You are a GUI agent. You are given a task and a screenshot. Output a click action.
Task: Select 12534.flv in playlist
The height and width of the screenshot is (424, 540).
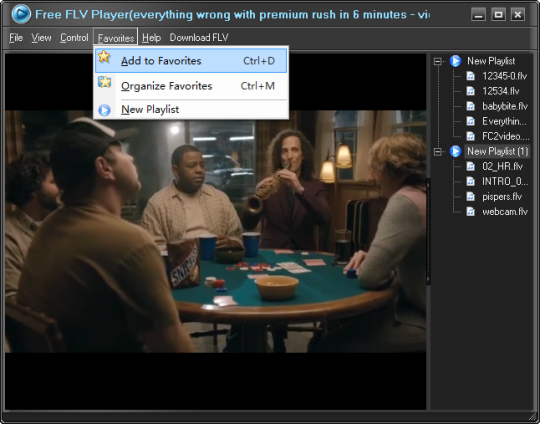[x=500, y=91]
